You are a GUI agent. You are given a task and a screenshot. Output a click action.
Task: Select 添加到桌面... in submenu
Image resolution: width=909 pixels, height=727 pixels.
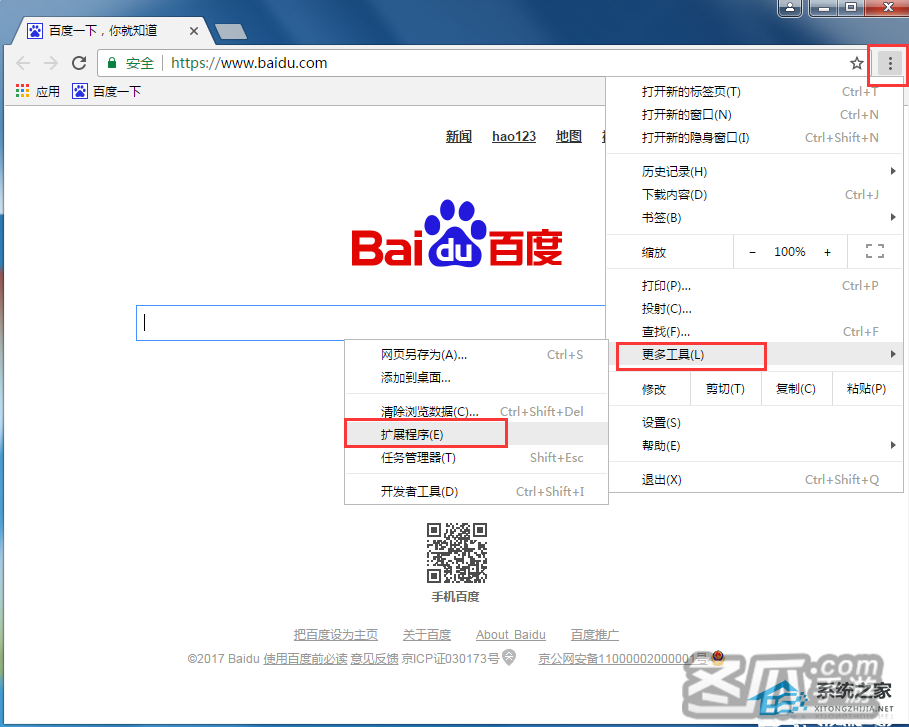click(x=477, y=377)
